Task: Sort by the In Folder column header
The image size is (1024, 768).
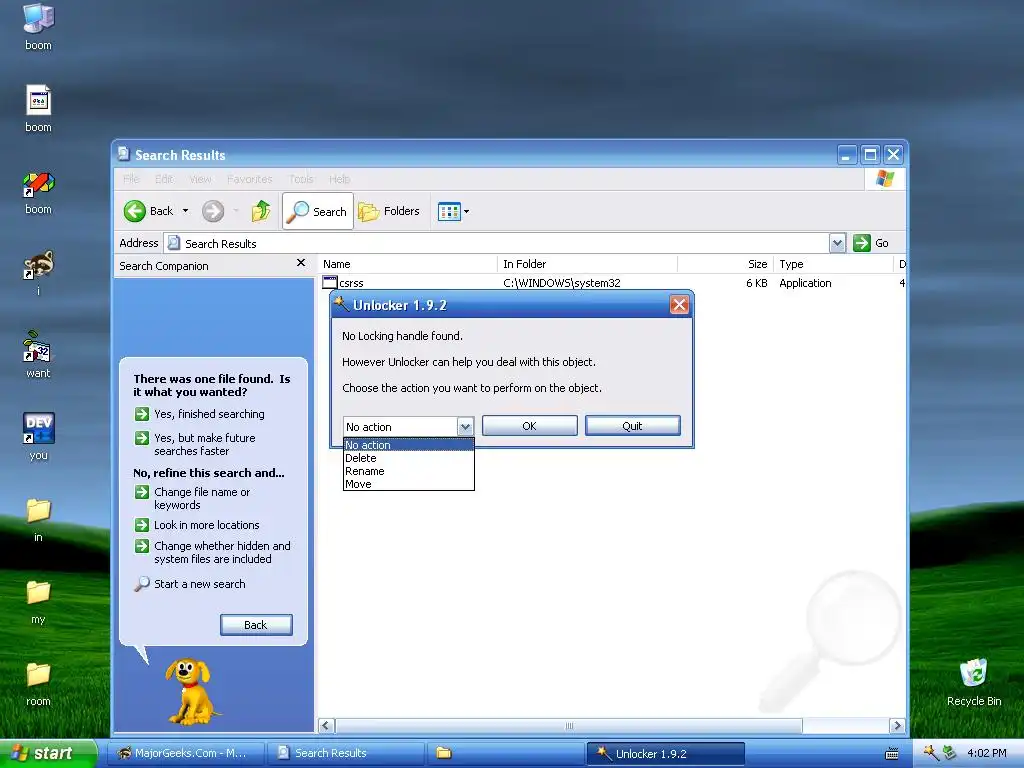Action: [588, 264]
